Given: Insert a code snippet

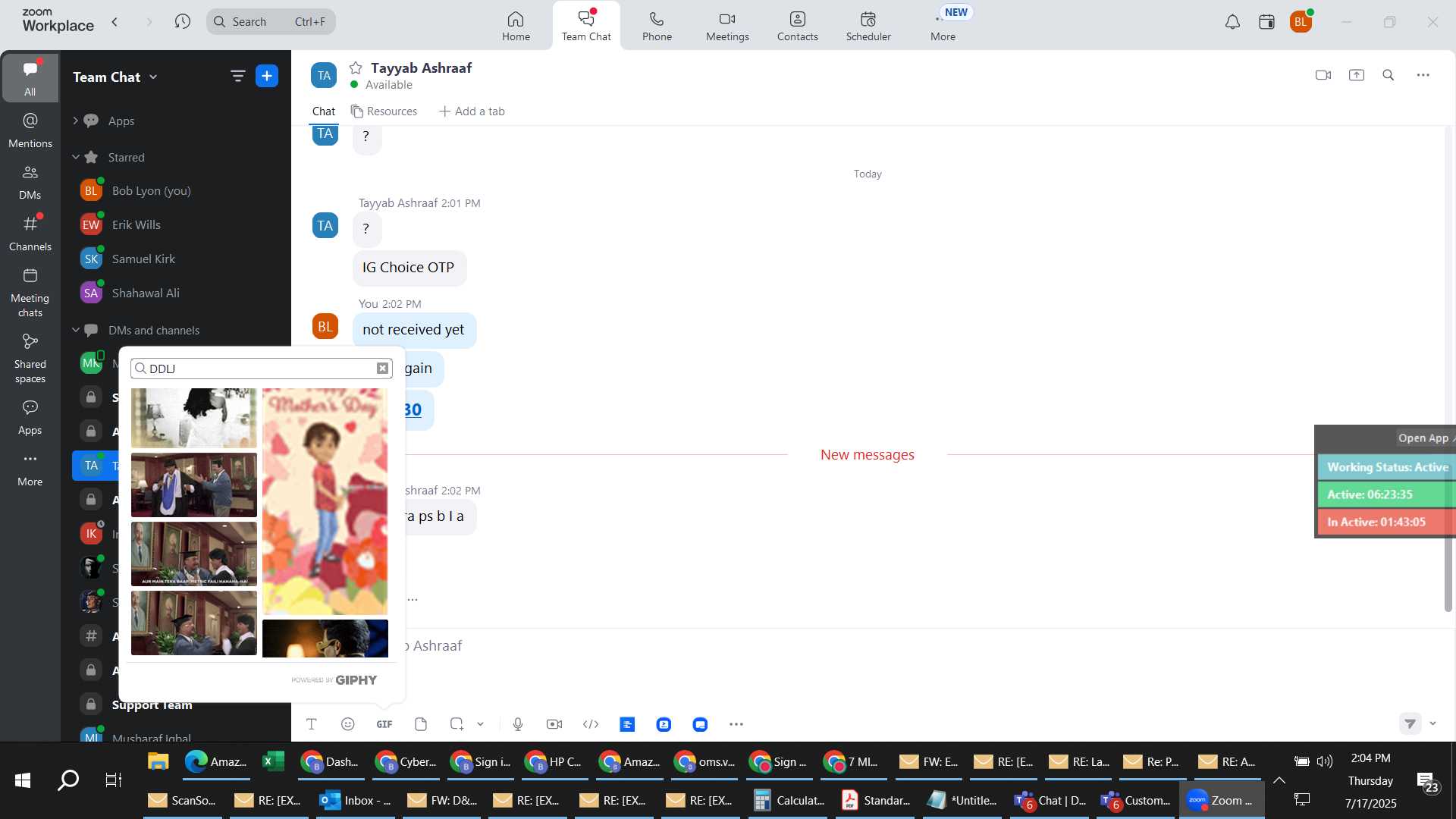Looking at the screenshot, I should click(591, 724).
